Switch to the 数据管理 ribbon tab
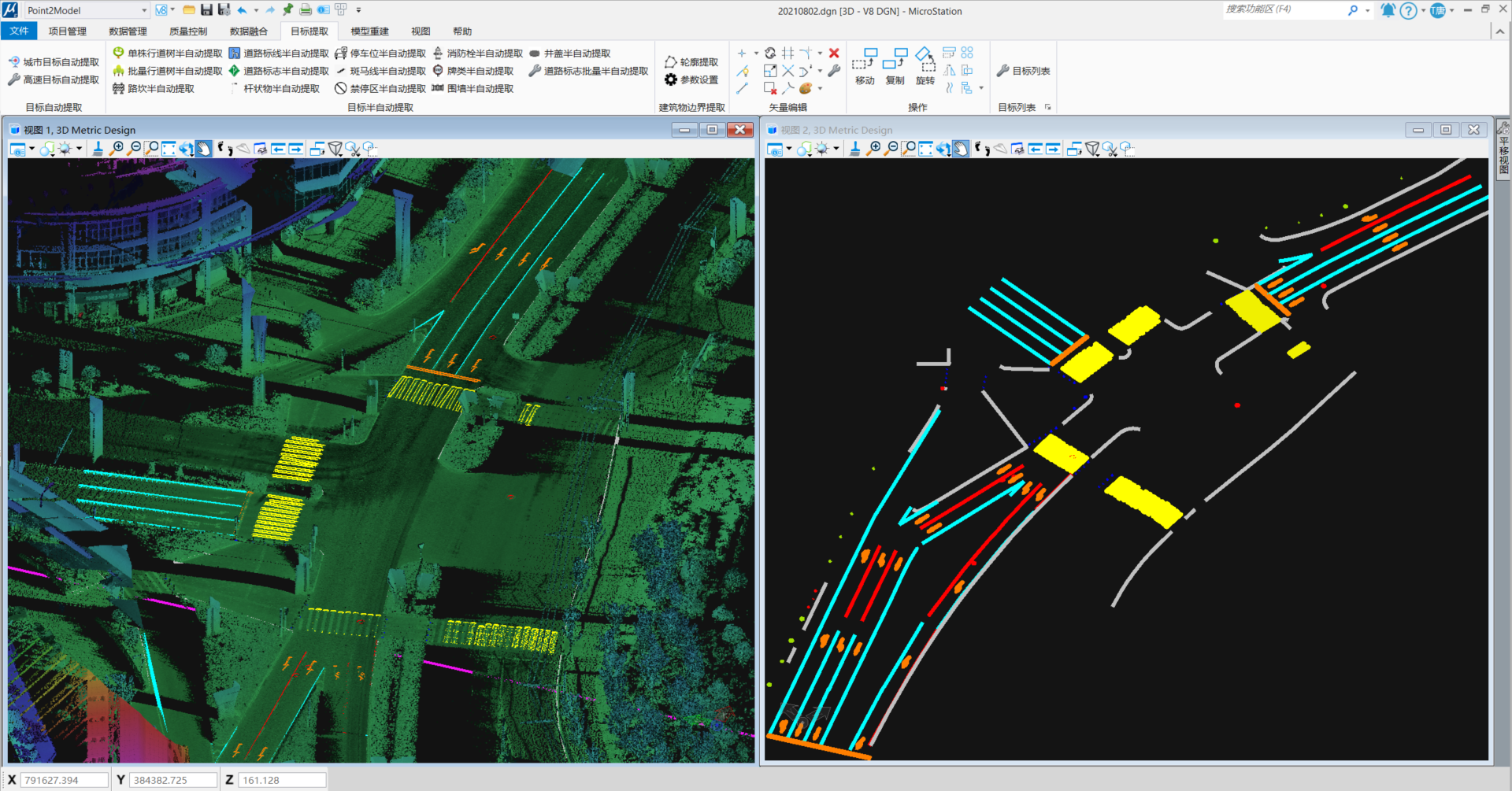Viewport: 1512px width, 791px height. (x=128, y=31)
